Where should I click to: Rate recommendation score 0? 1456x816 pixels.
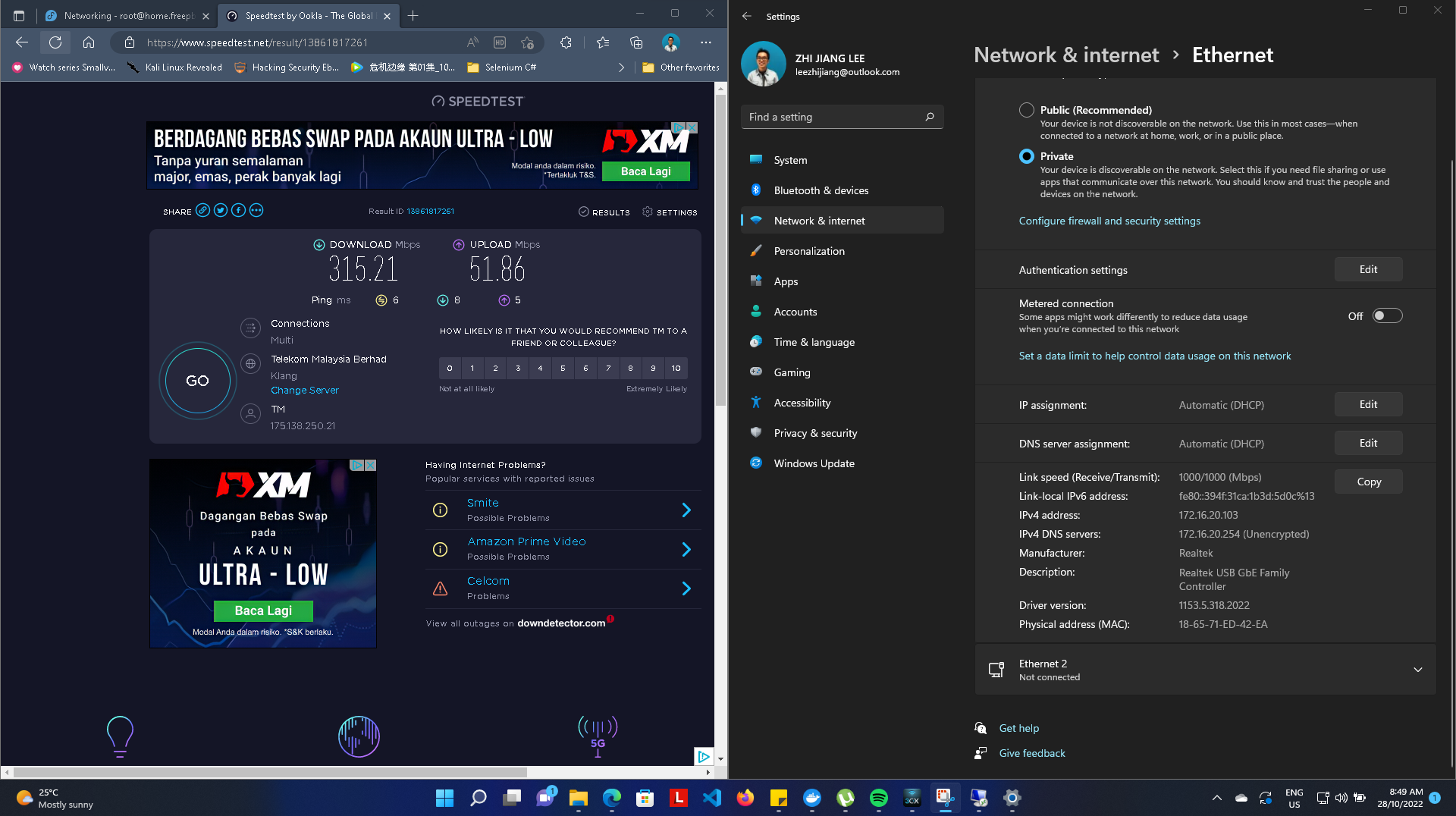[x=450, y=369]
